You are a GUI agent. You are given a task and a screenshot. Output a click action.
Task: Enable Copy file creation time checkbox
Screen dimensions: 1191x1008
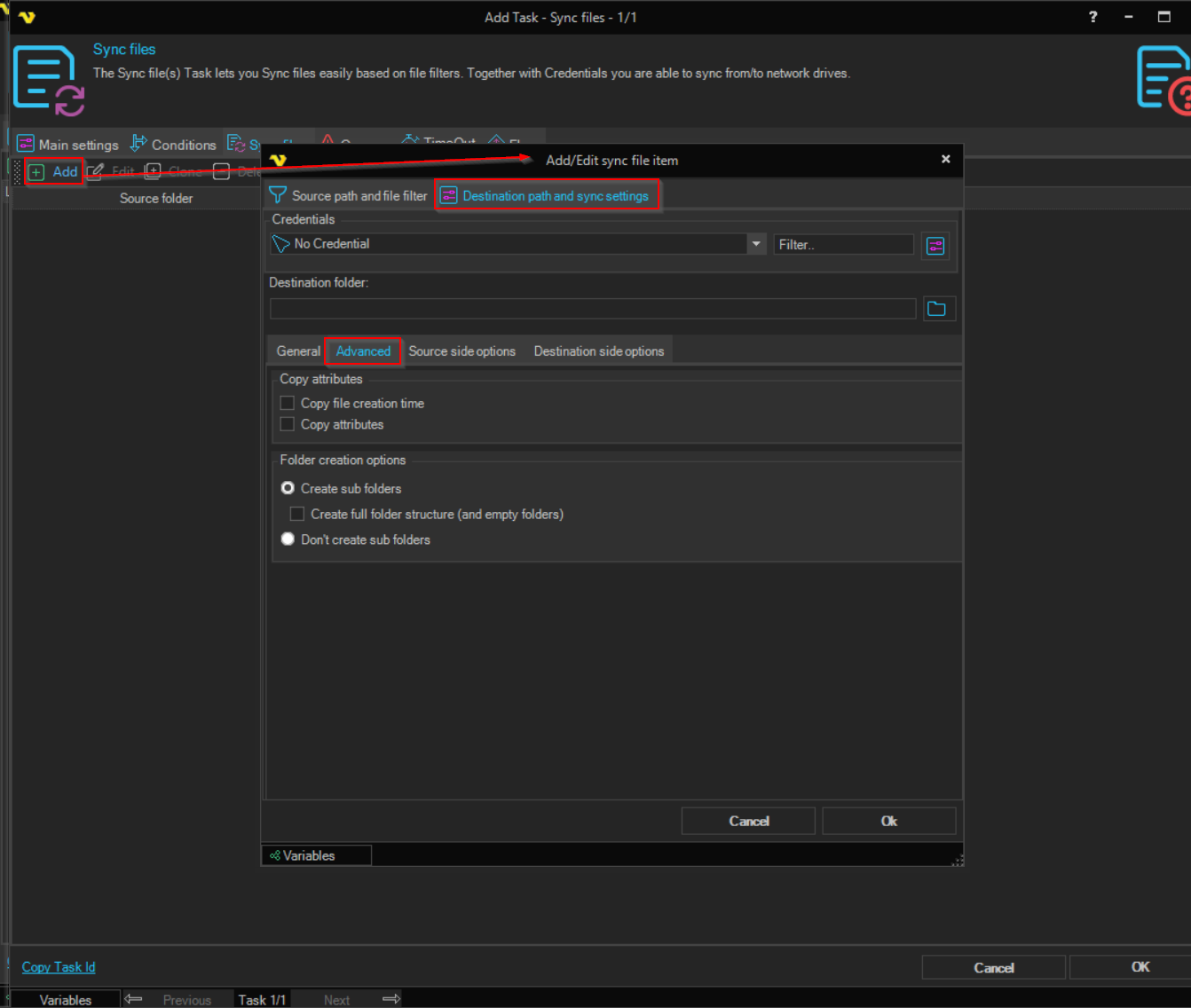pos(288,404)
